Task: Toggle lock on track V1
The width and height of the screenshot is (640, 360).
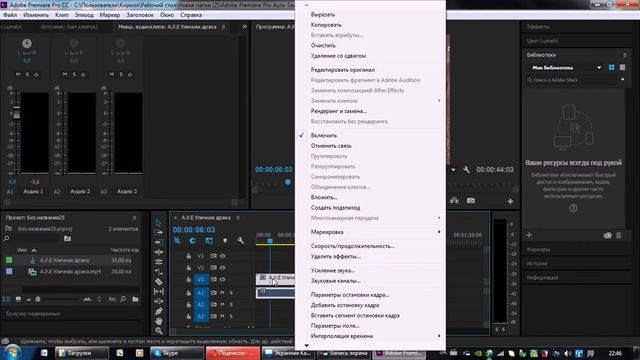Action: point(189,280)
